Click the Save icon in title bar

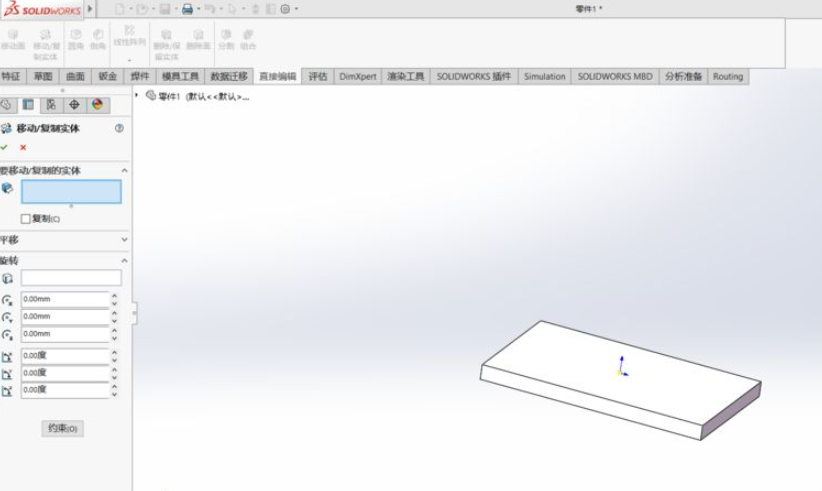click(165, 9)
